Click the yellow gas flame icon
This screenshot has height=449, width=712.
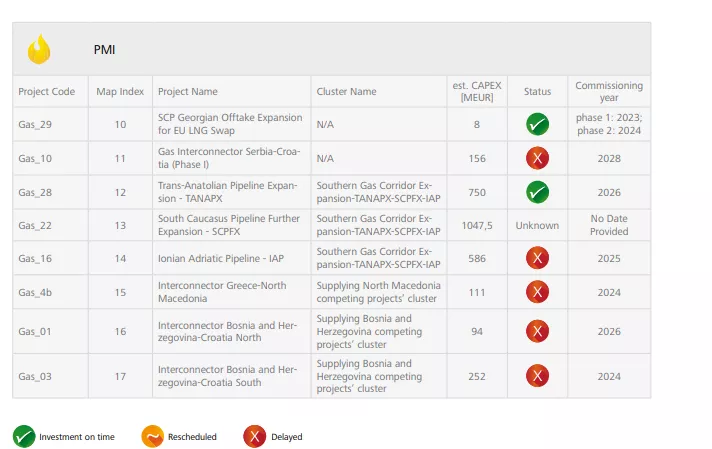coord(39,49)
